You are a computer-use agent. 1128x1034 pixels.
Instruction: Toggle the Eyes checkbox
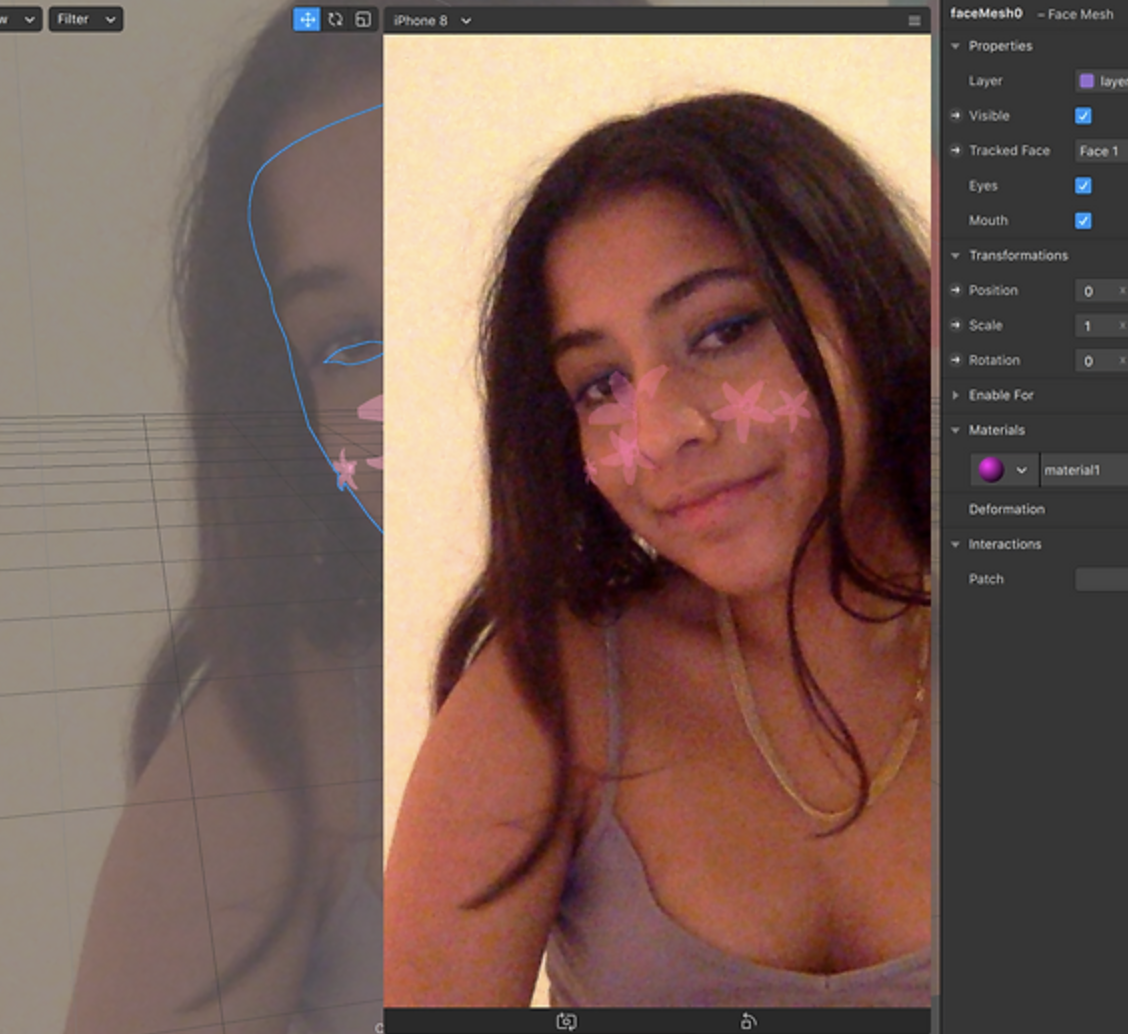click(x=1083, y=186)
